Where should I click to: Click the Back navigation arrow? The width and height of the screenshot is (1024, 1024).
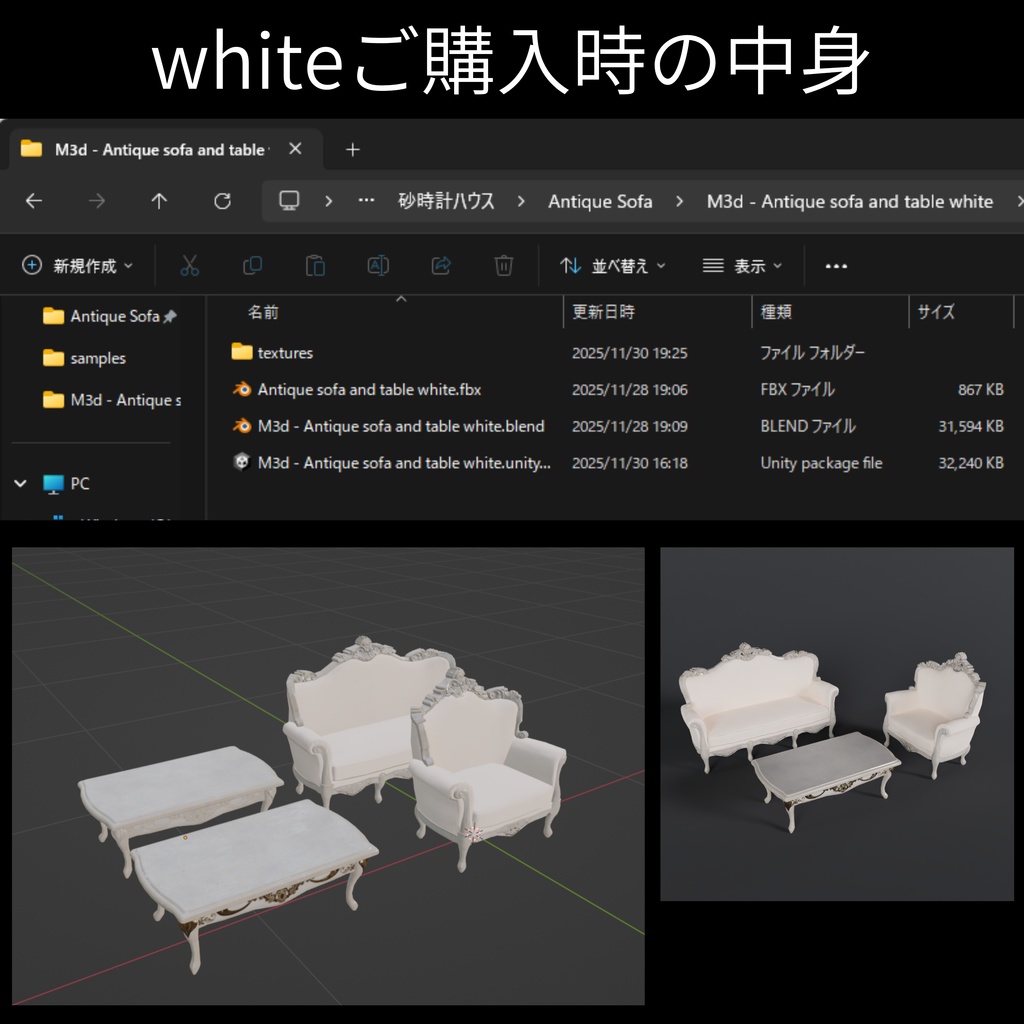[33, 201]
